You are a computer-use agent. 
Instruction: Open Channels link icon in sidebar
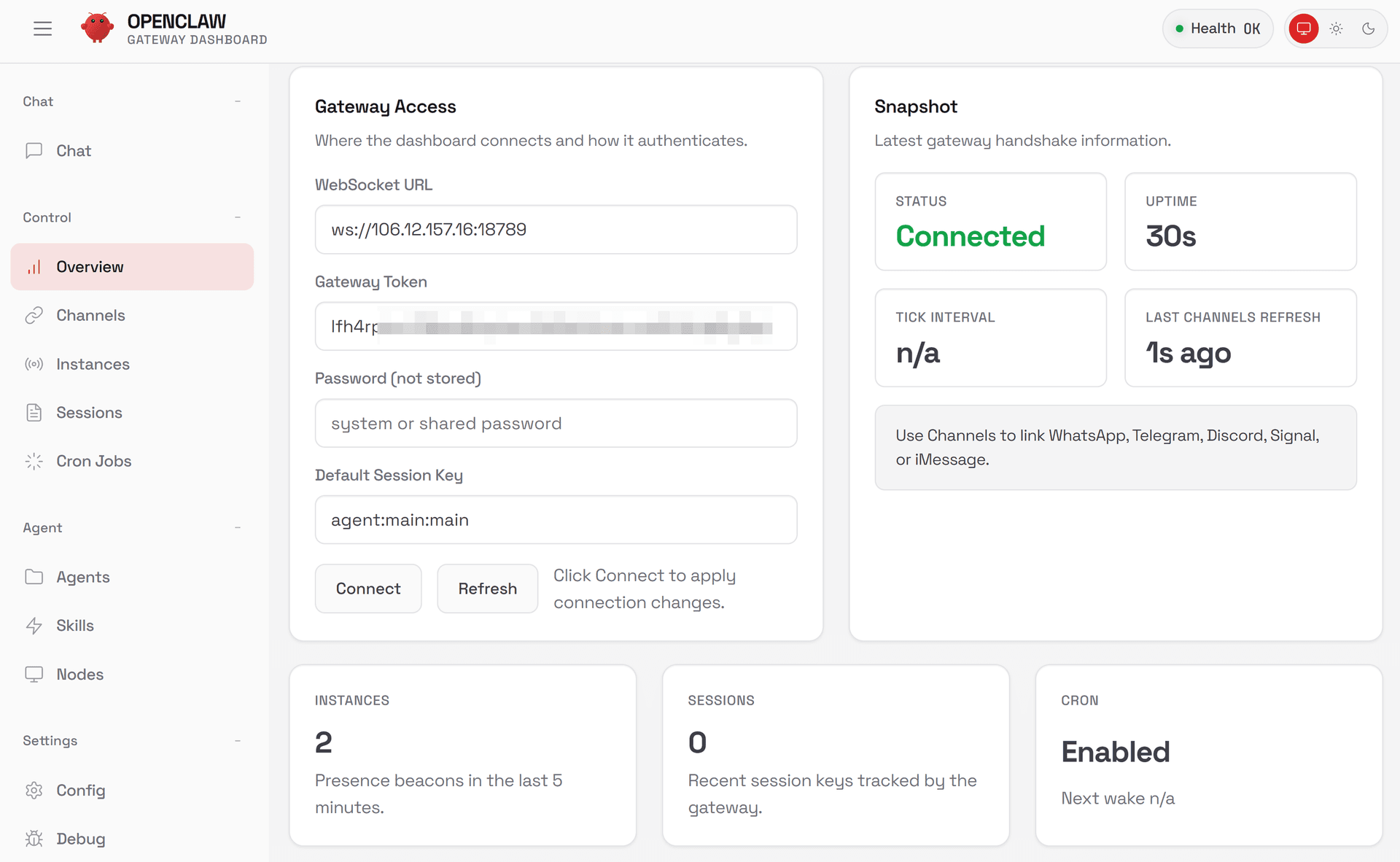coord(34,315)
